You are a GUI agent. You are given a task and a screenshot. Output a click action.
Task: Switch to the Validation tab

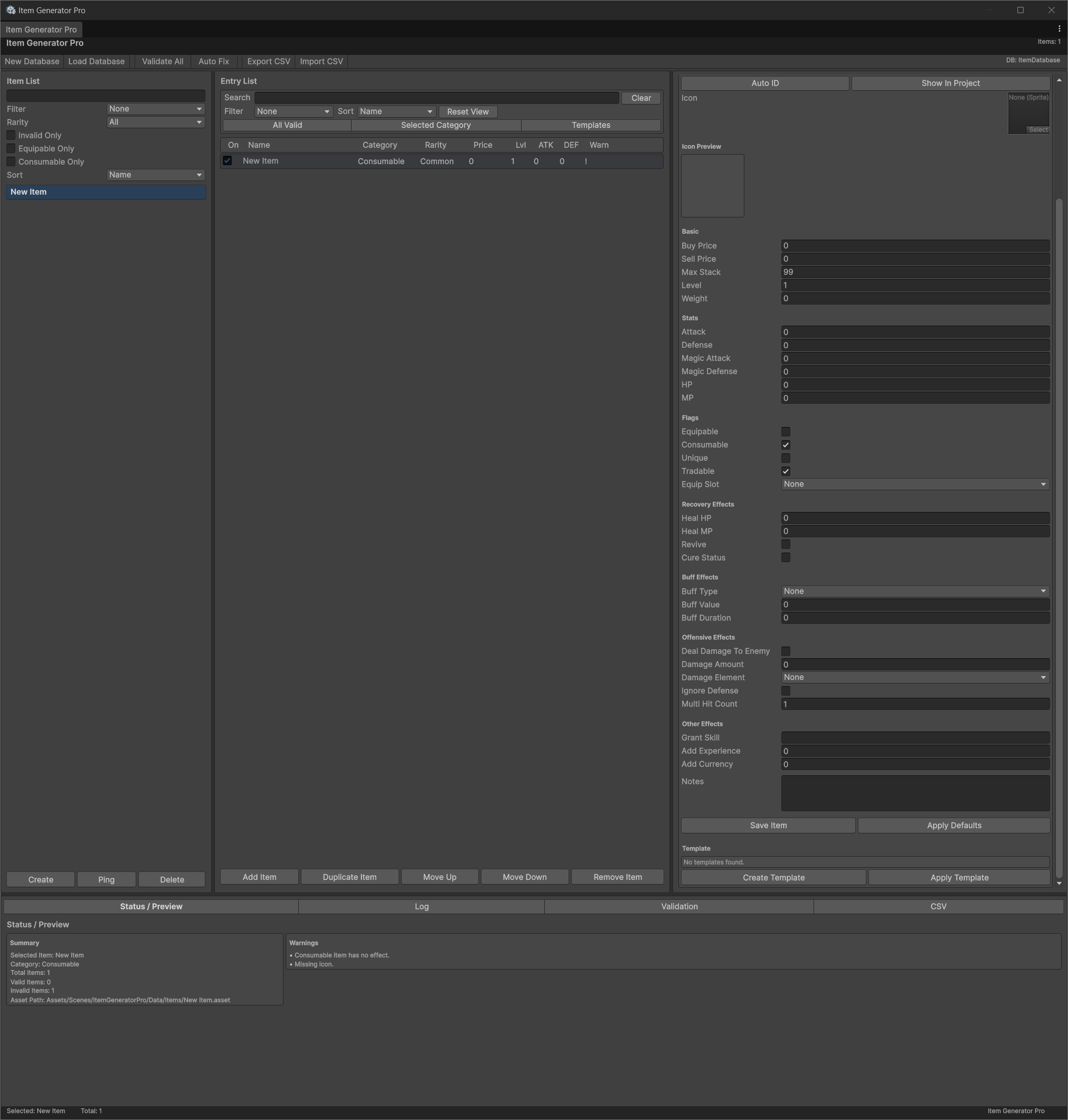coord(679,907)
